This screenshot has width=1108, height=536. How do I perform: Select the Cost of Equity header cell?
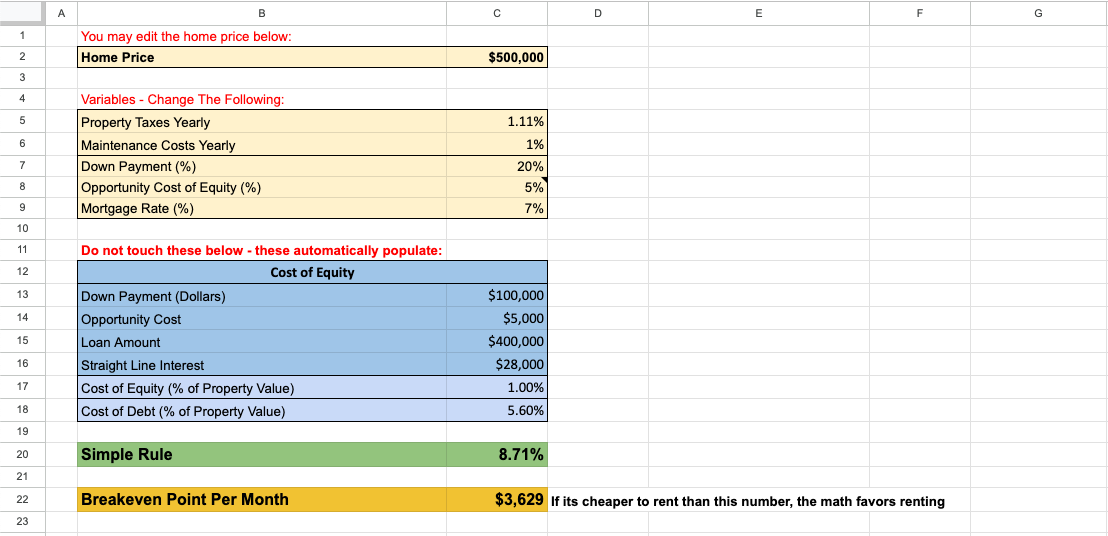click(x=312, y=273)
